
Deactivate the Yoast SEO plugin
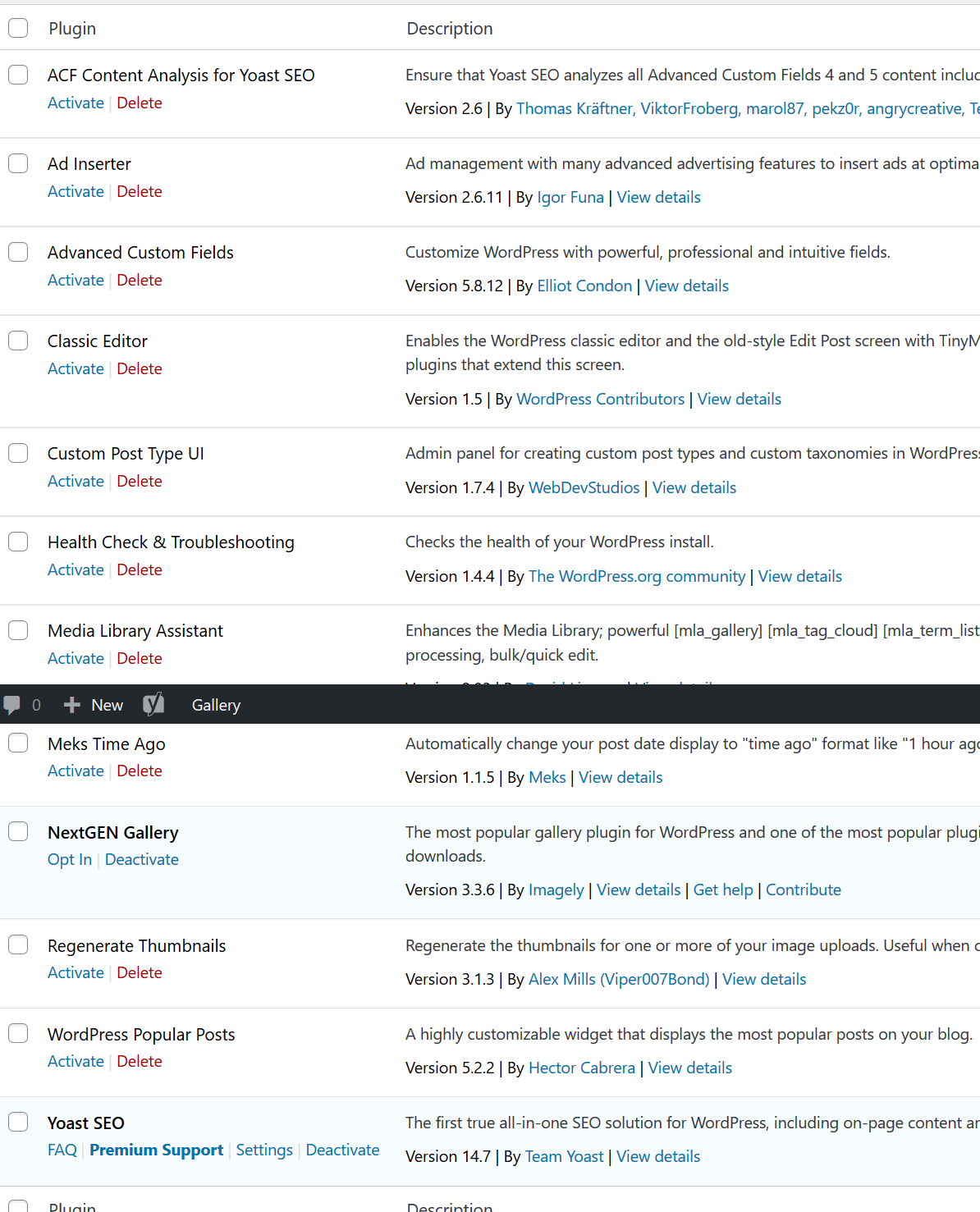coord(343,1150)
